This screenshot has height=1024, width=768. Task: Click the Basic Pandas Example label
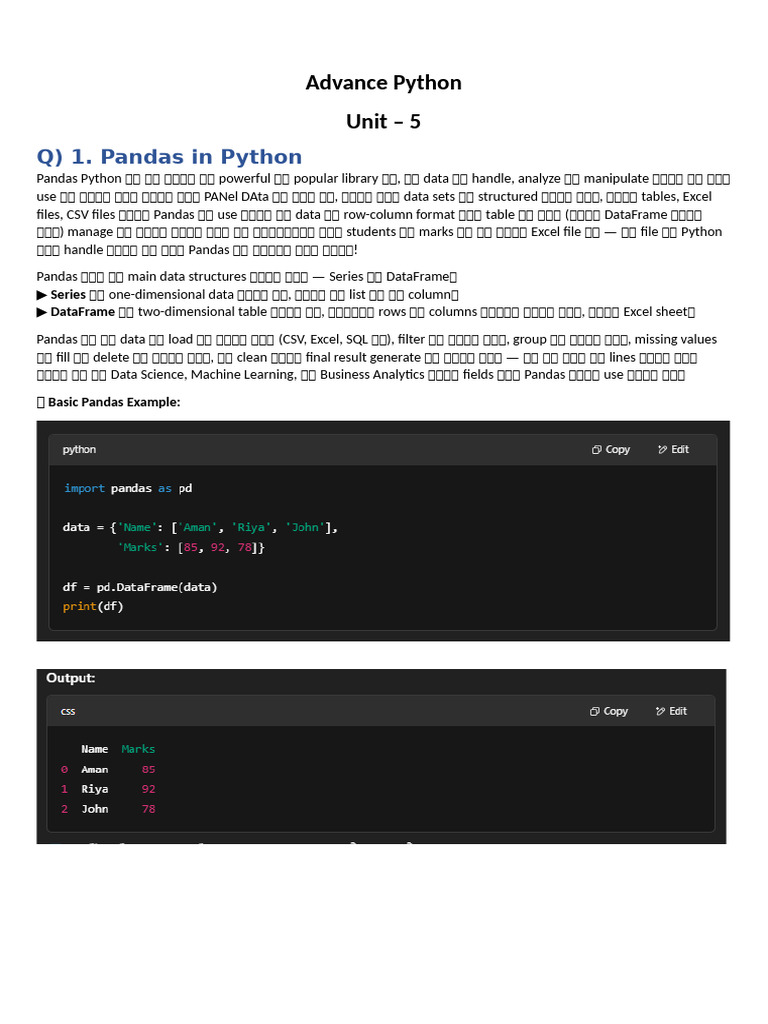114,402
